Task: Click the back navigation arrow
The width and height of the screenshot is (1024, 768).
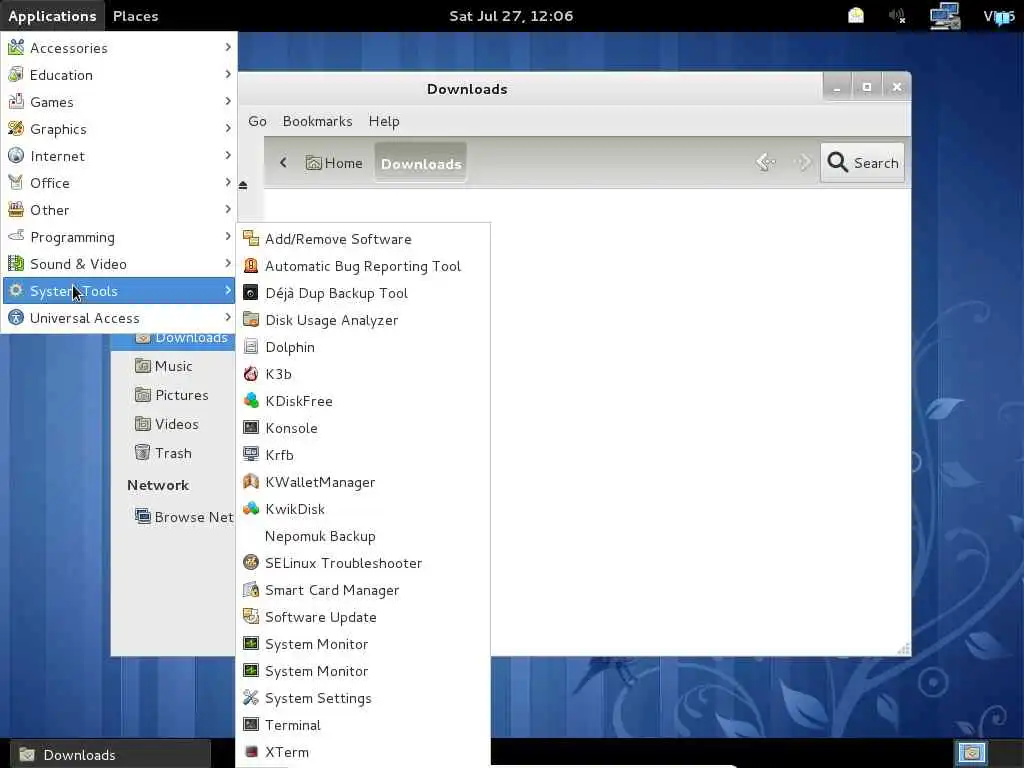Action: pos(765,162)
